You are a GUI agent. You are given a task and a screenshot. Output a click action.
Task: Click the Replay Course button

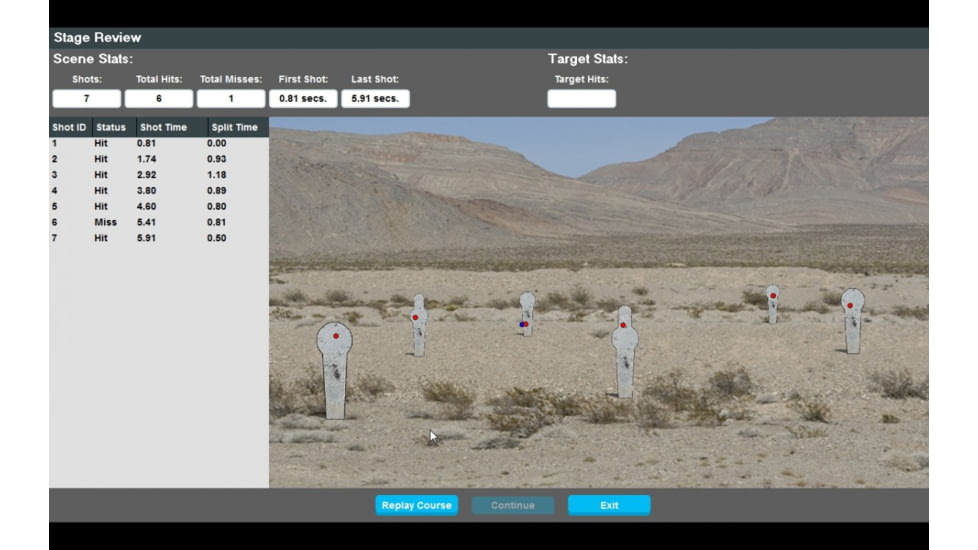point(416,505)
